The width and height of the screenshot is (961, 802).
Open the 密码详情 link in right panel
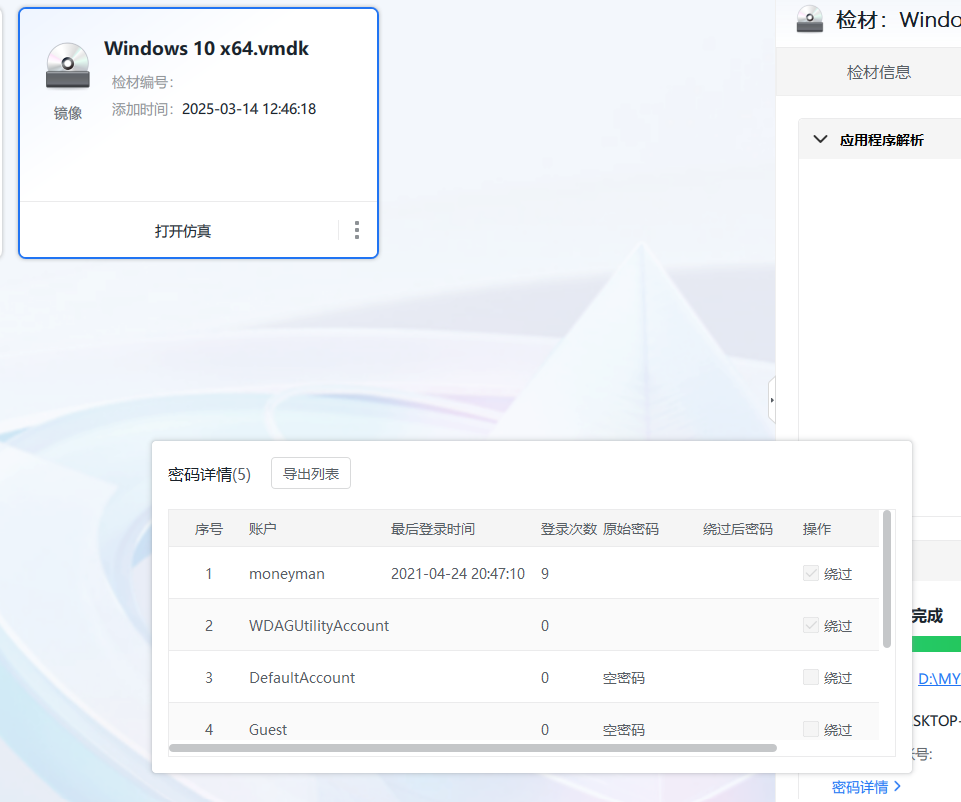coord(866,787)
